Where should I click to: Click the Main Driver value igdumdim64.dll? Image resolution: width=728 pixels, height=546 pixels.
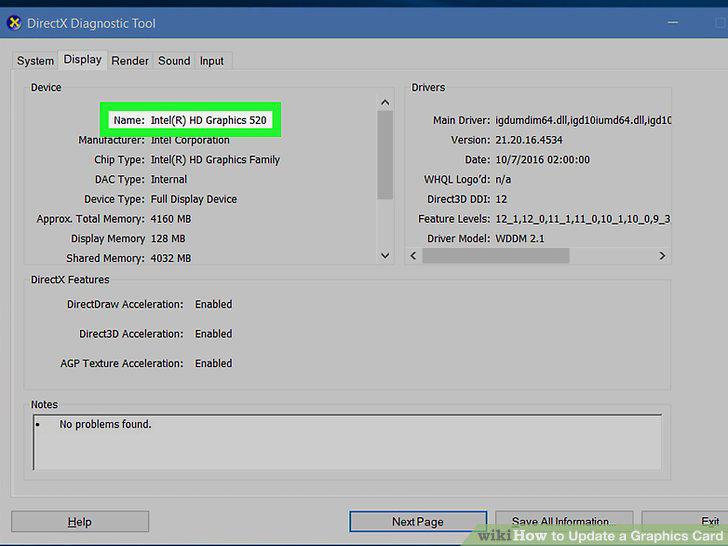click(x=583, y=120)
